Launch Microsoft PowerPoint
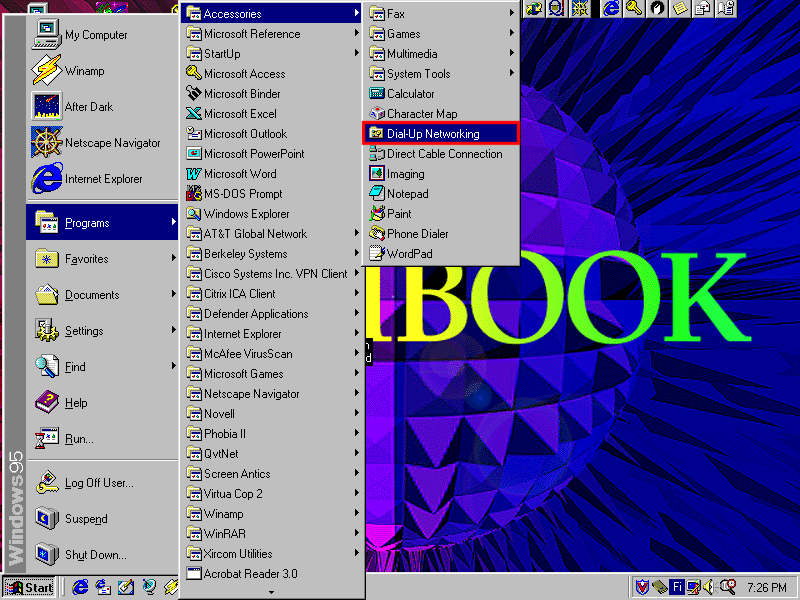Image resolution: width=800 pixels, height=600 pixels. [x=272, y=154]
